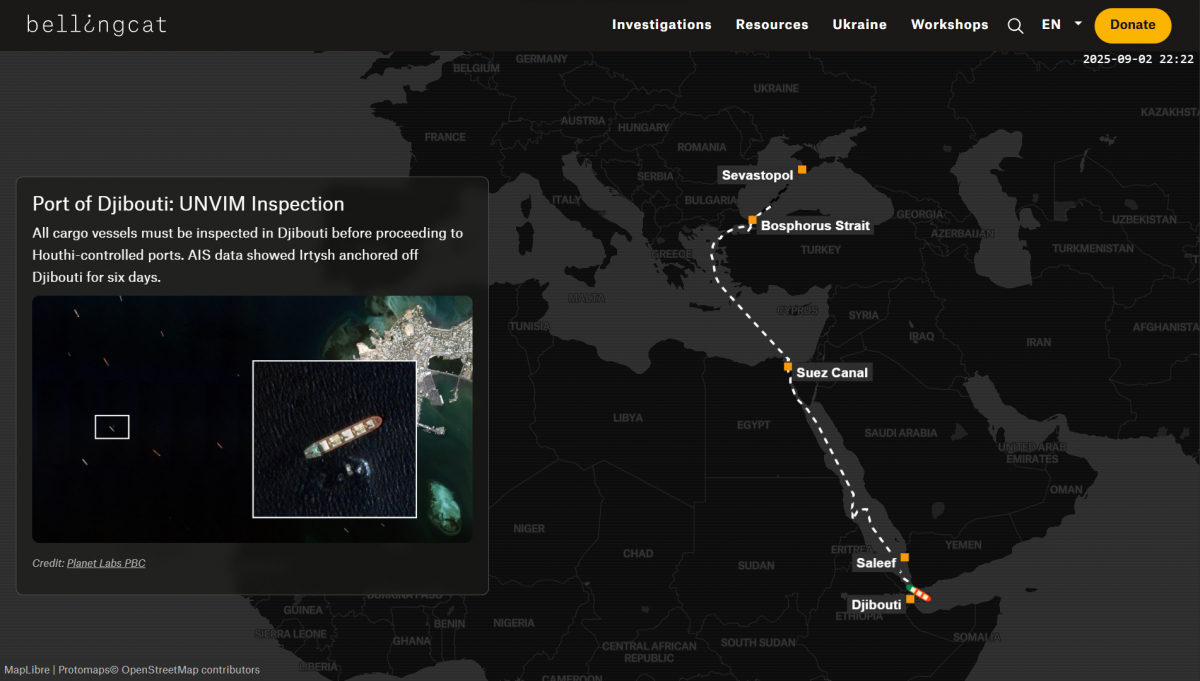Click the Sevastopol orange map marker
1200x681 pixels.
802,170
